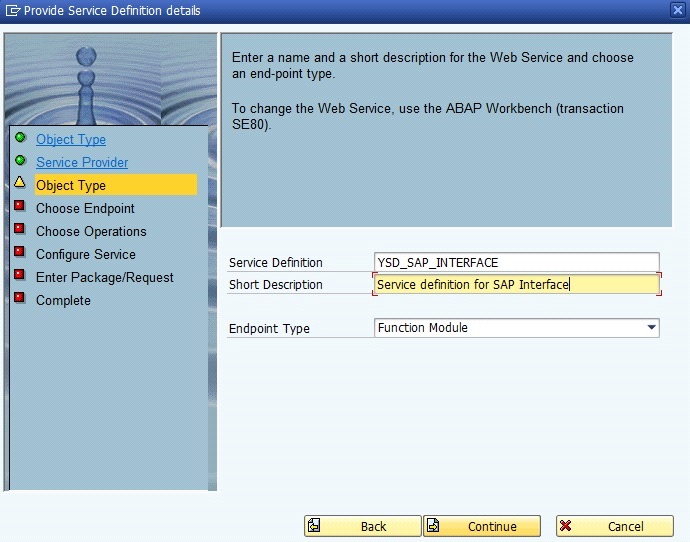Open the first Object Type step link
The height and width of the screenshot is (542, 690).
tap(71, 140)
